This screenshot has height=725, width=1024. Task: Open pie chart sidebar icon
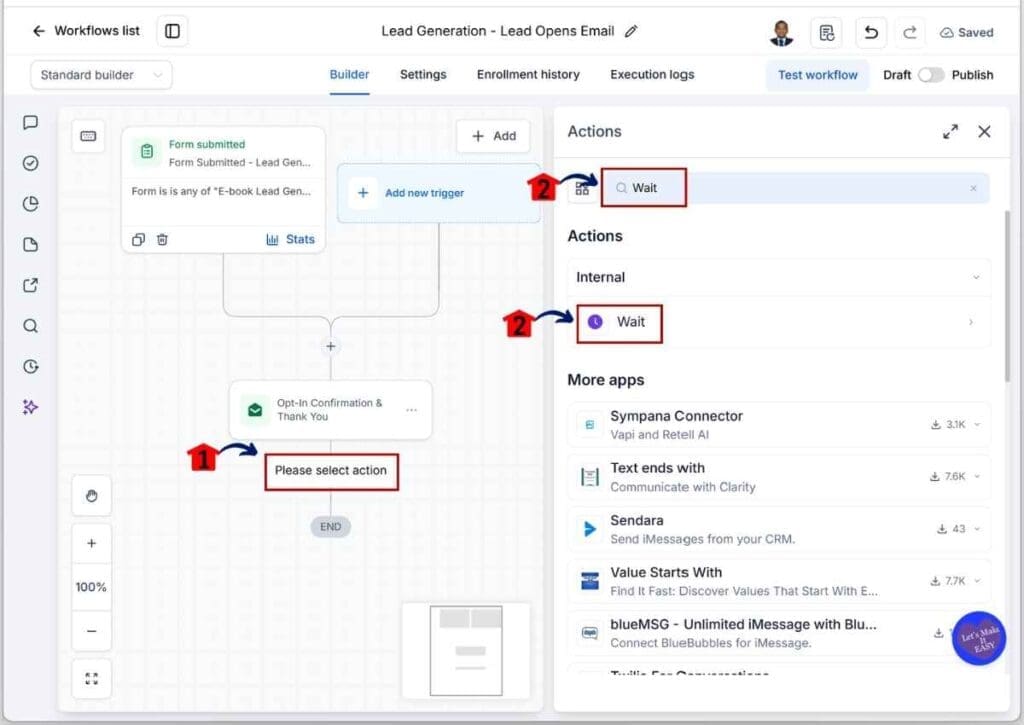(30, 204)
